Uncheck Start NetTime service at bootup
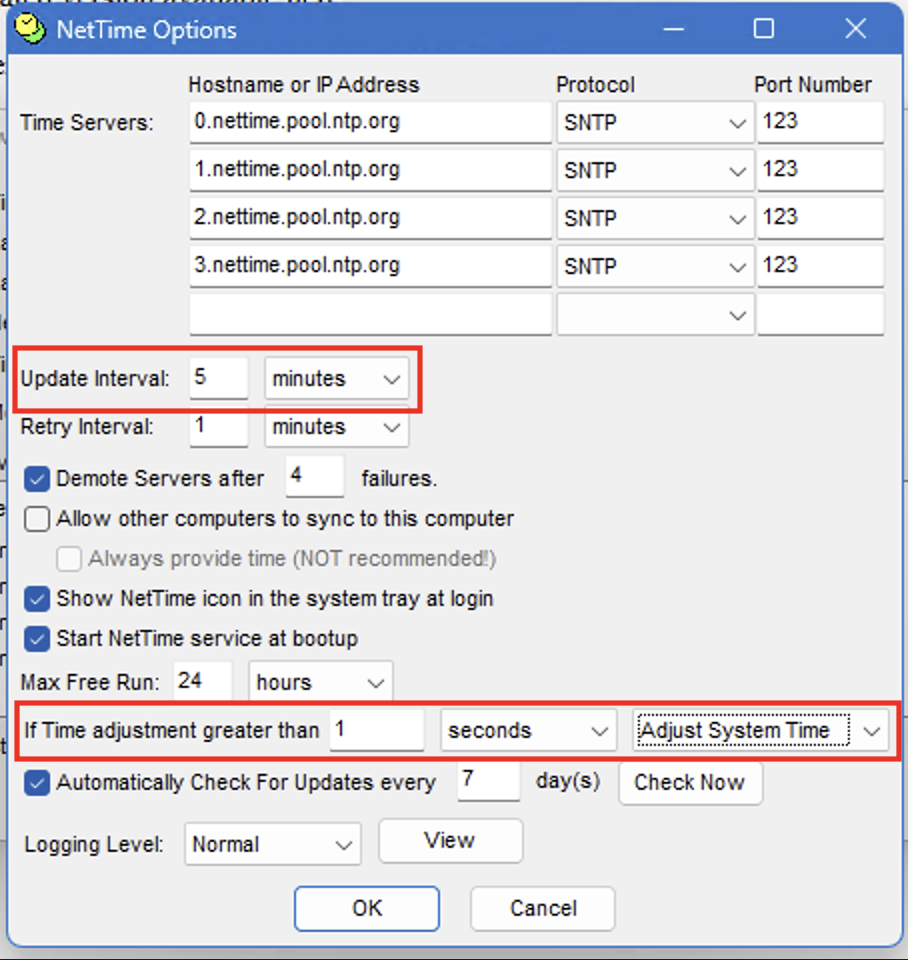Screen dimensions: 908x960 37,639
